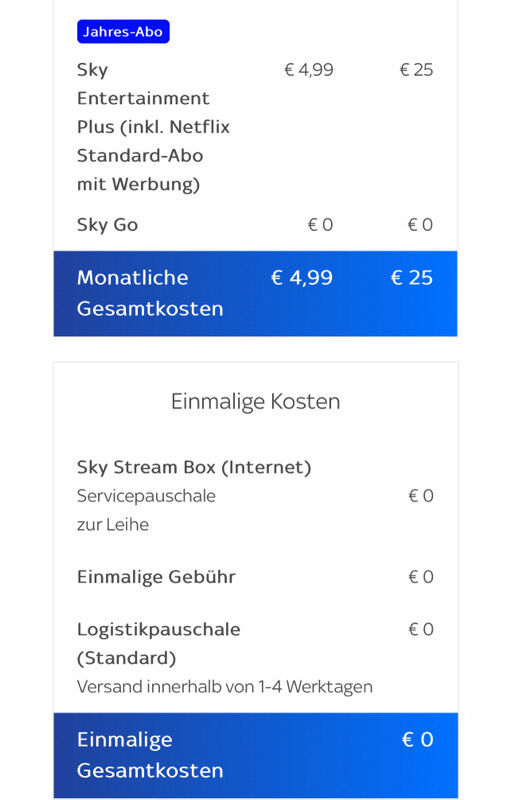Image resolution: width=511 pixels, height=800 pixels.
Task: Click the €0 price for Einmalige Gebühr
Action: 421,577
